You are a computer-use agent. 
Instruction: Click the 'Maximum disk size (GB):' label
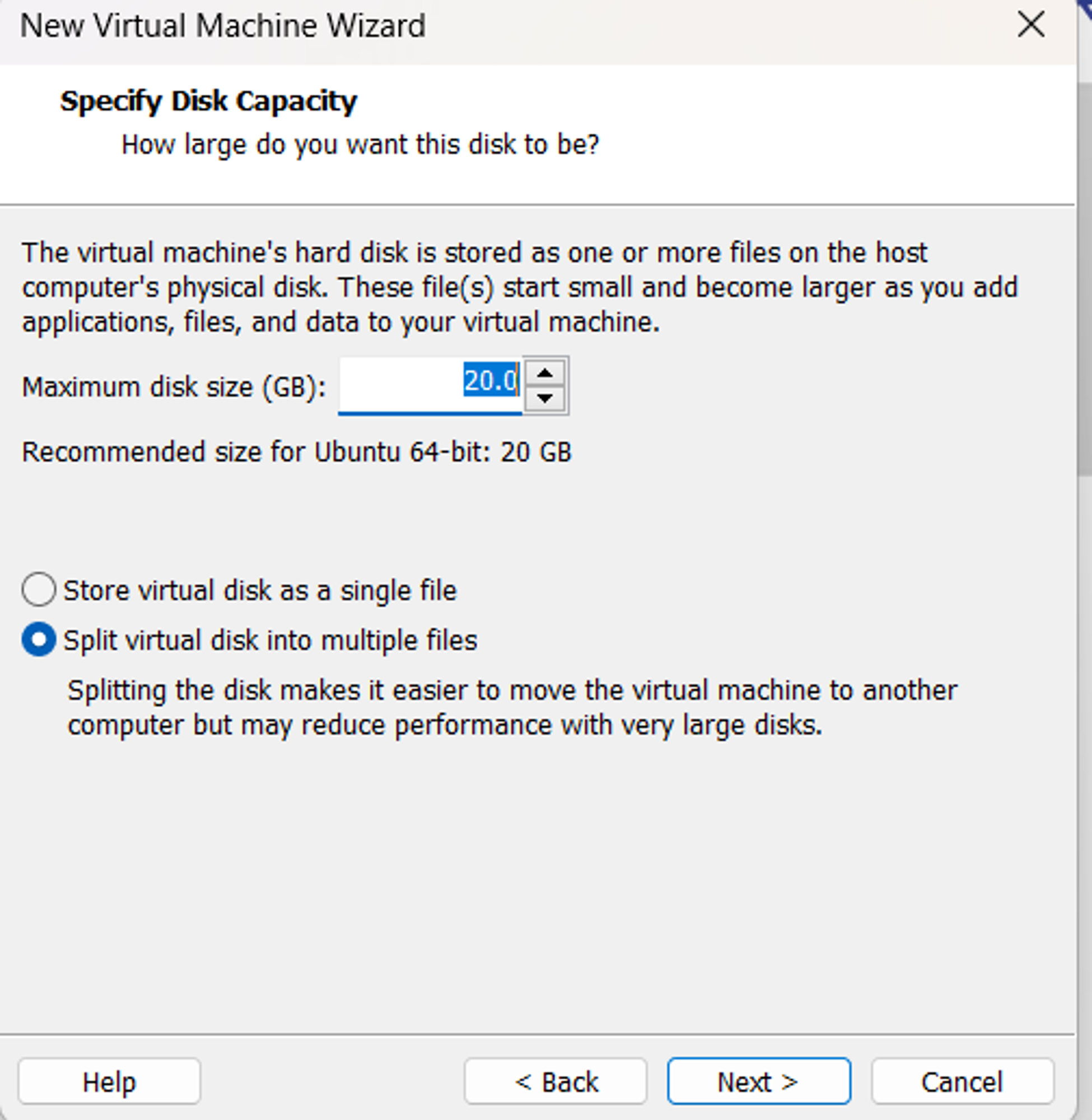174,387
